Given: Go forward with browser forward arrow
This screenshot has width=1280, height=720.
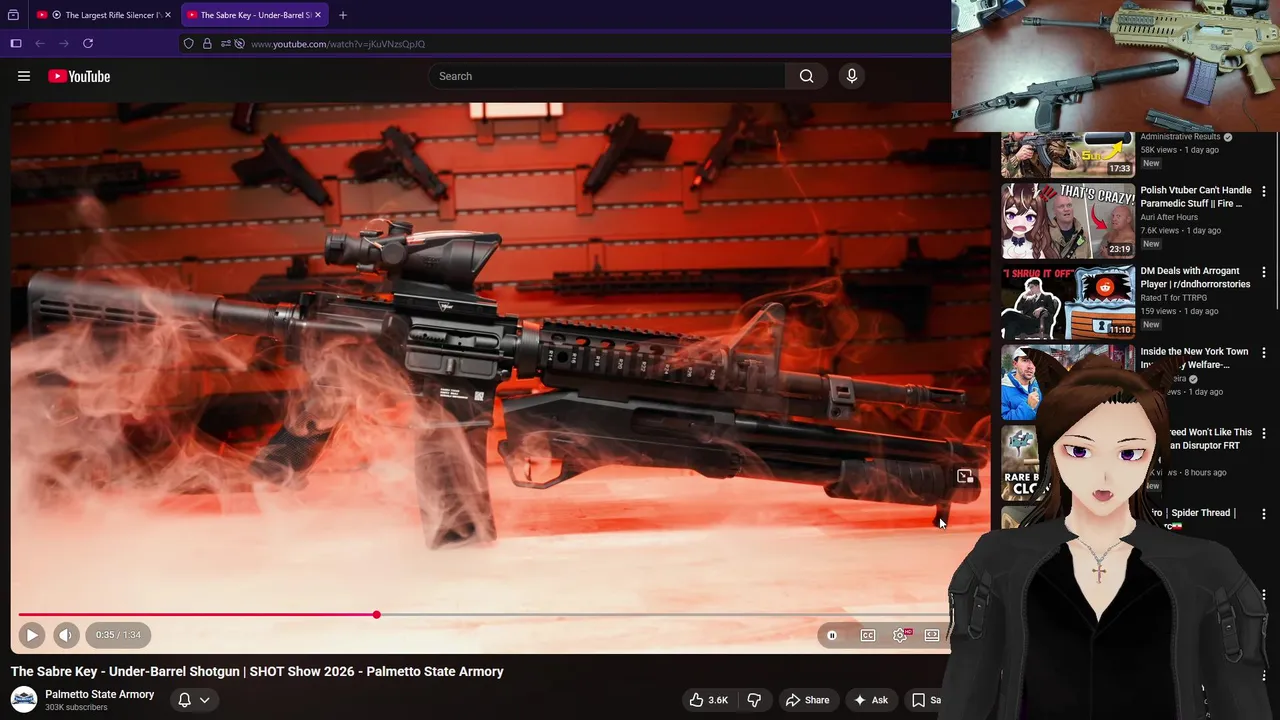Looking at the screenshot, I should click(x=64, y=43).
